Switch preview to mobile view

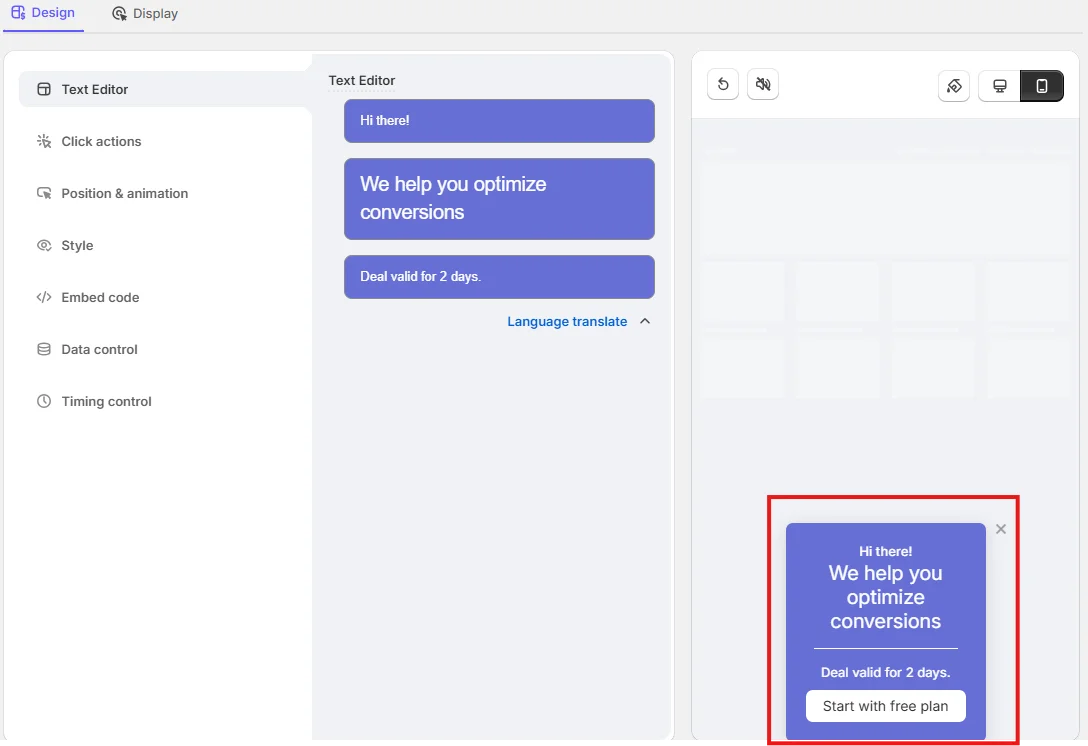[x=1042, y=86]
